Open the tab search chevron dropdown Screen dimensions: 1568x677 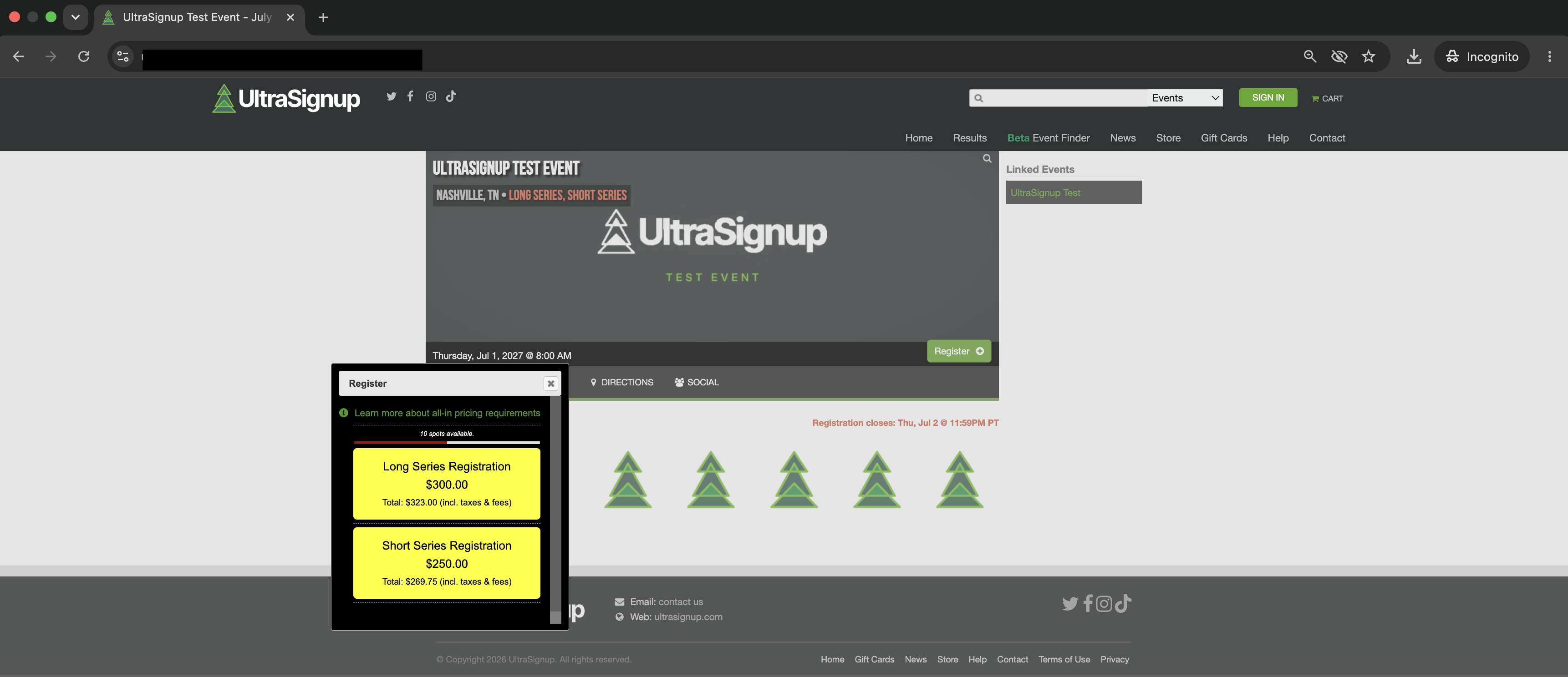pyautogui.click(x=76, y=17)
